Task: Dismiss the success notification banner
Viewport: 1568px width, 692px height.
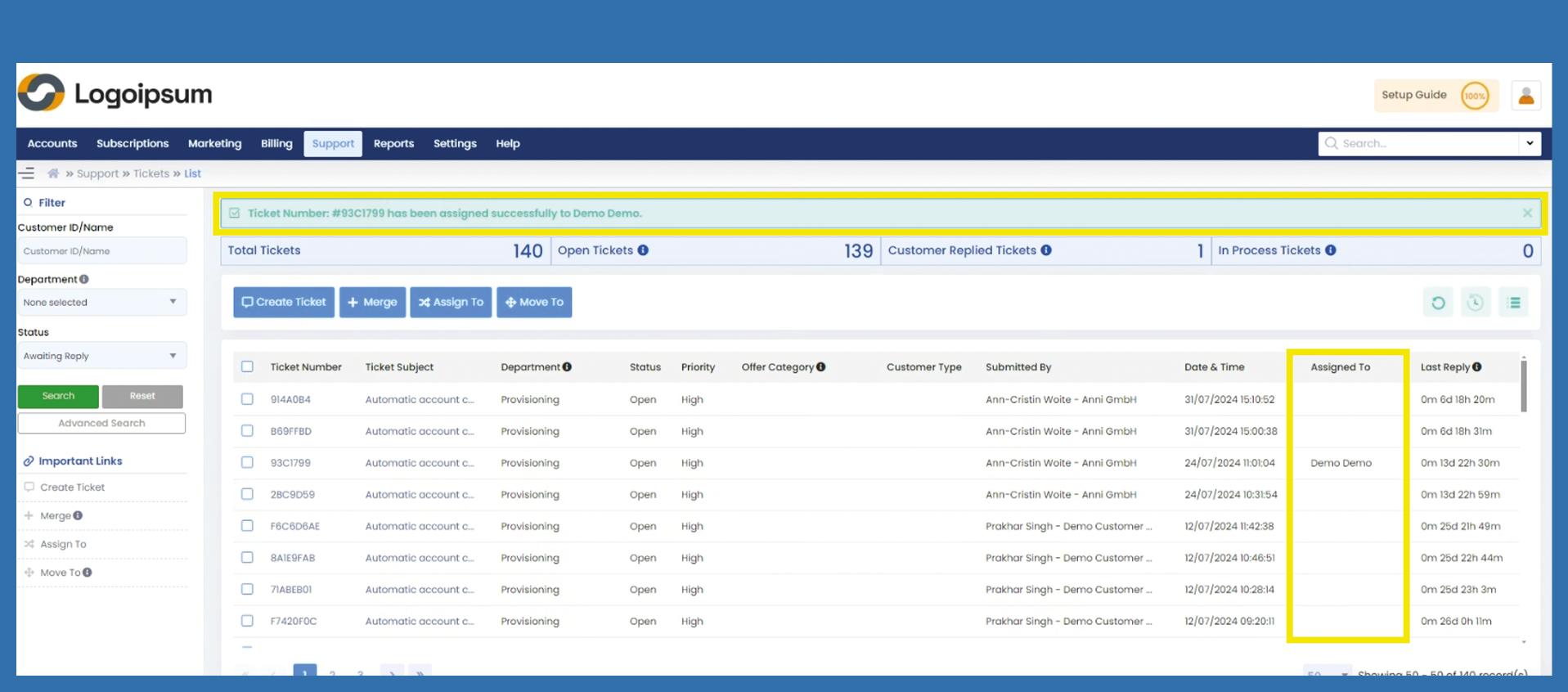Action: coord(1527,213)
